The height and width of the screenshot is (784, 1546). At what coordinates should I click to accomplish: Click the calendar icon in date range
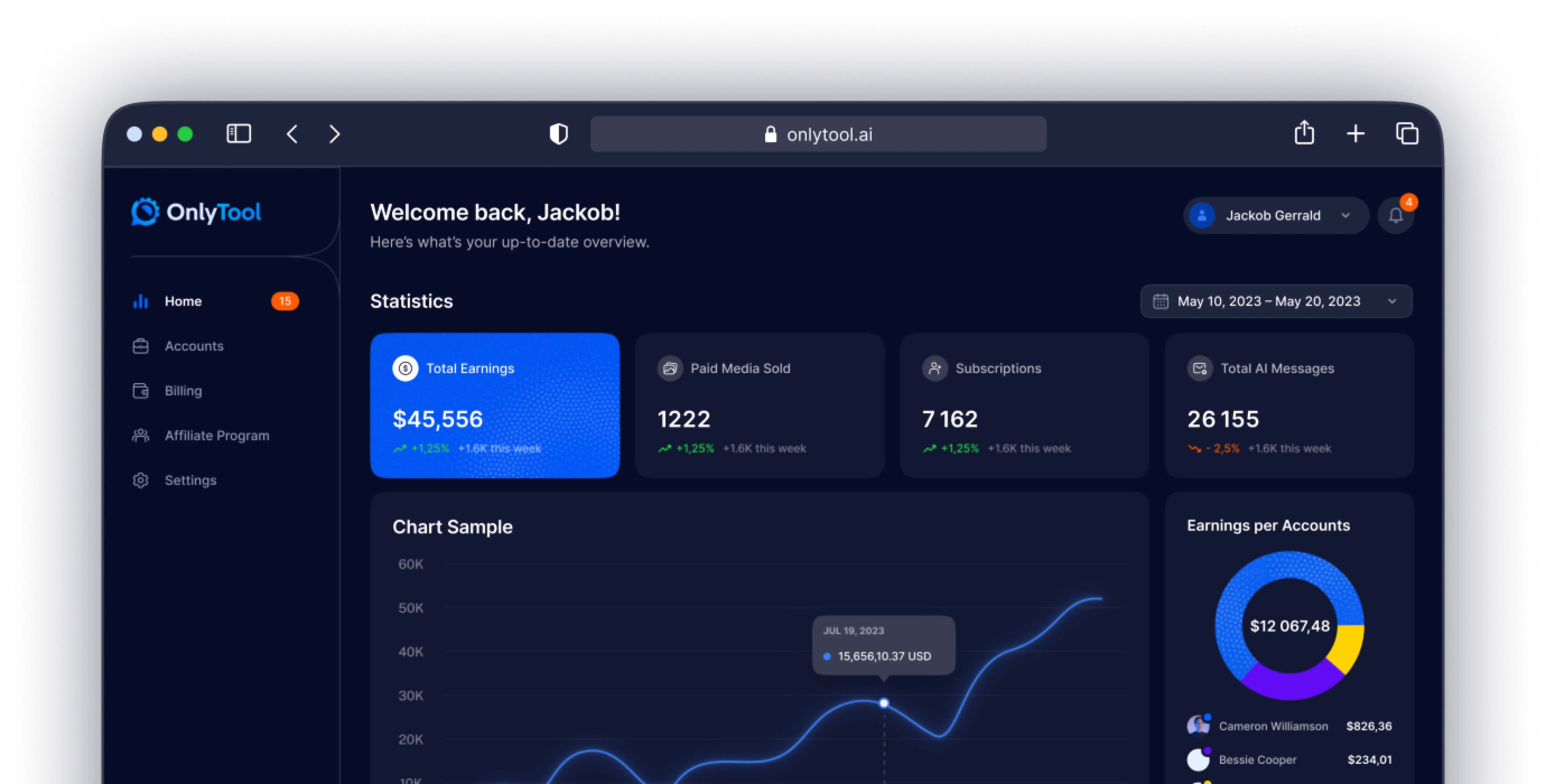point(1160,301)
